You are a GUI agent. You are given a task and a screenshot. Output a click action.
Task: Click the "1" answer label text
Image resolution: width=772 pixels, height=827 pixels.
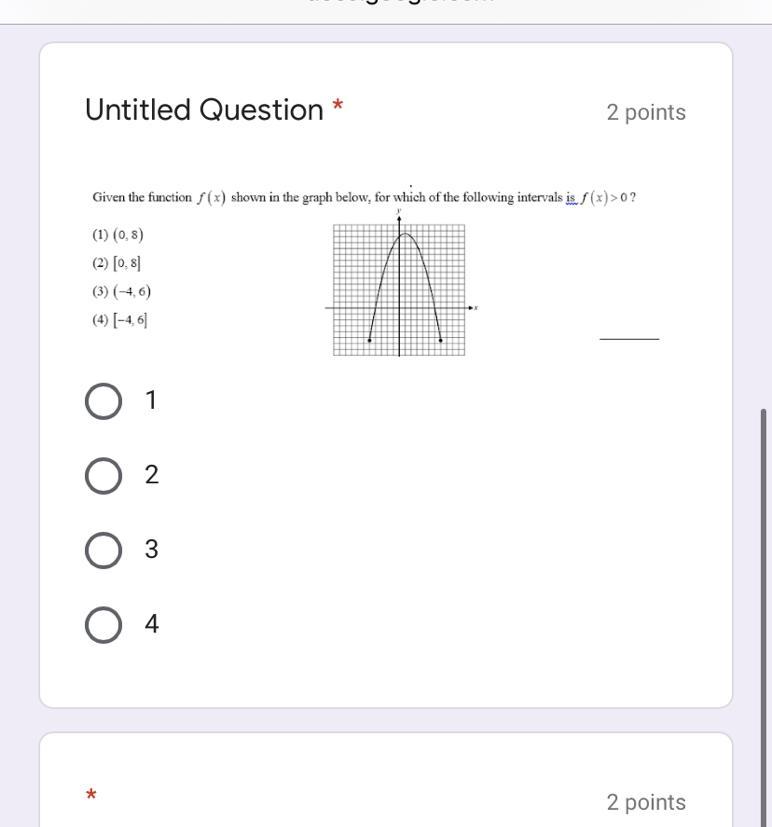click(x=151, y=400)
